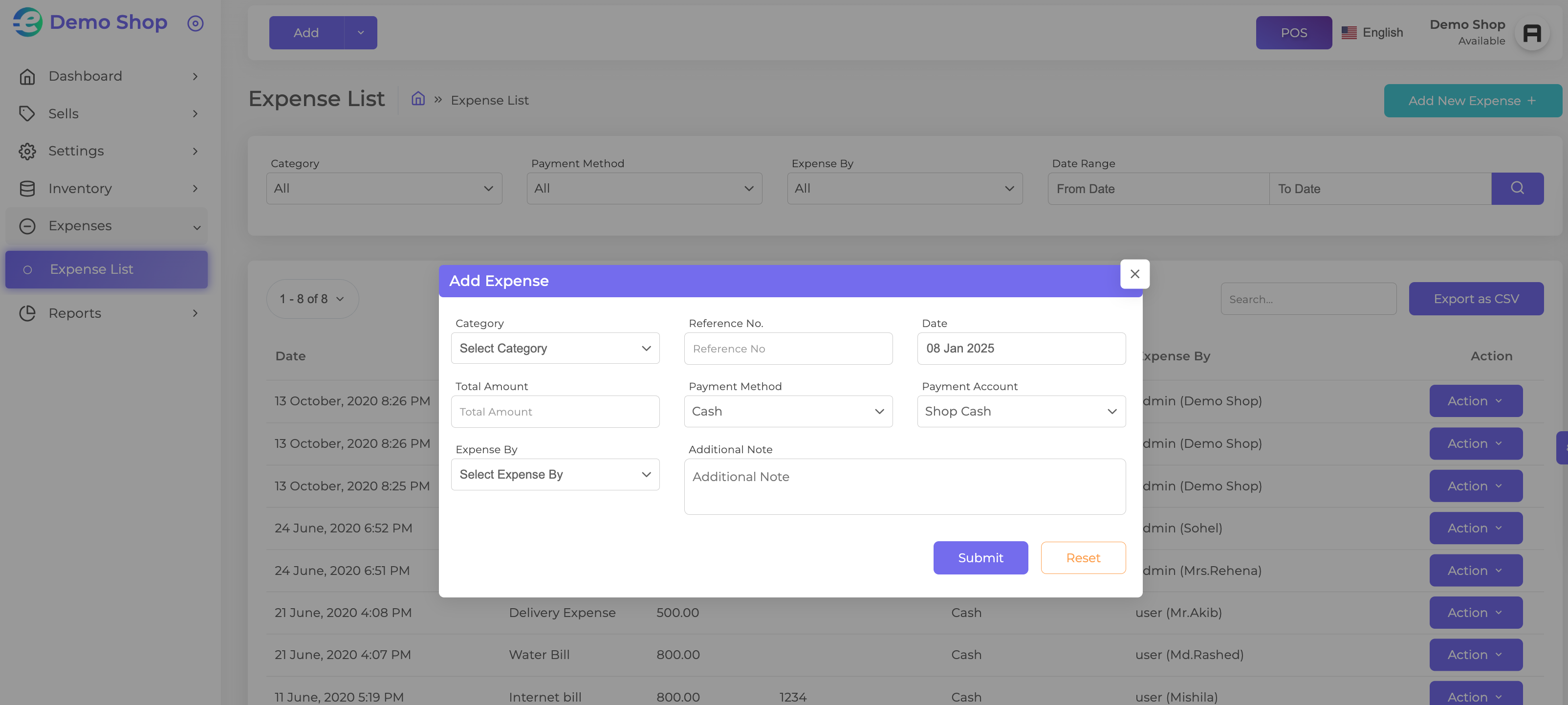Select Expense List menu item

[107, 269]
